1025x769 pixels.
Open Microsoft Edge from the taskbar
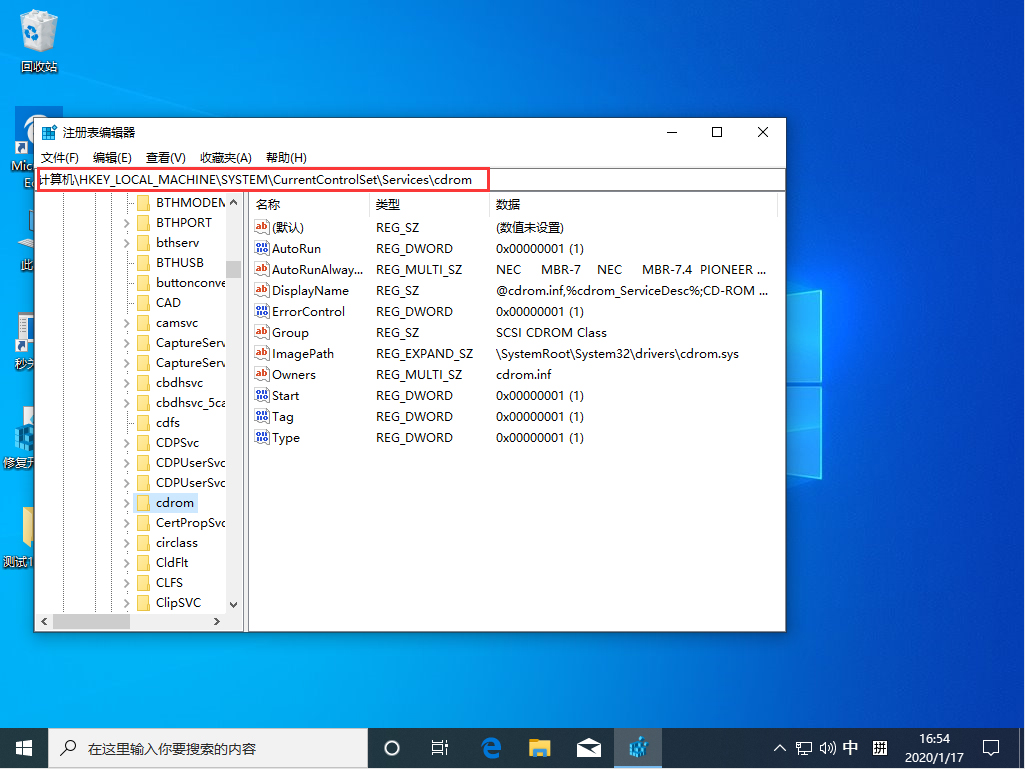point(490,747)
